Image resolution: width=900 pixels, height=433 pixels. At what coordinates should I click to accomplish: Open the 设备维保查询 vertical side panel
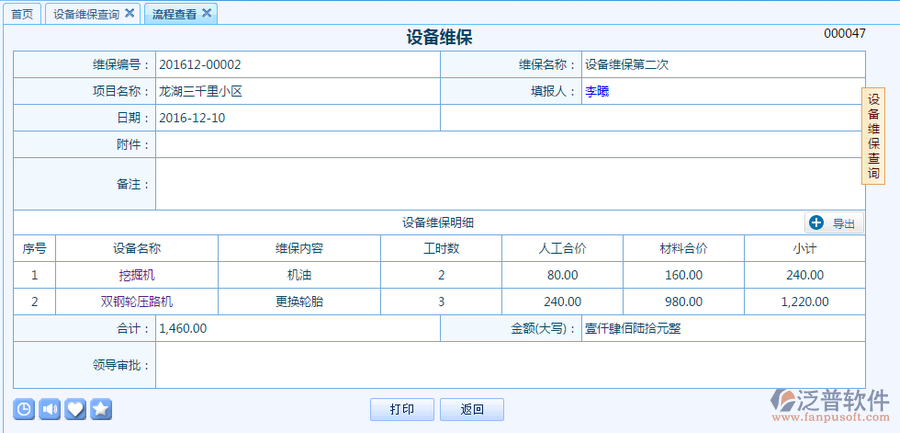[873, 136]
